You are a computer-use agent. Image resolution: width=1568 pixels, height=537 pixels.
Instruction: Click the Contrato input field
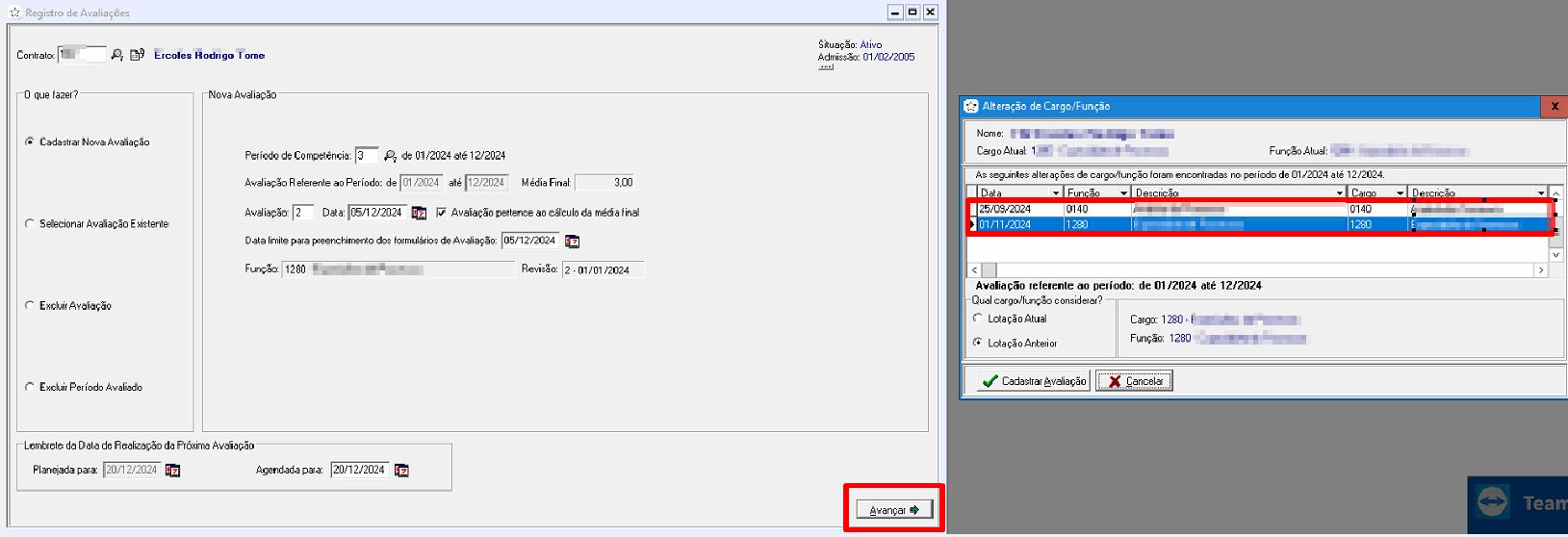coord(82,55)
